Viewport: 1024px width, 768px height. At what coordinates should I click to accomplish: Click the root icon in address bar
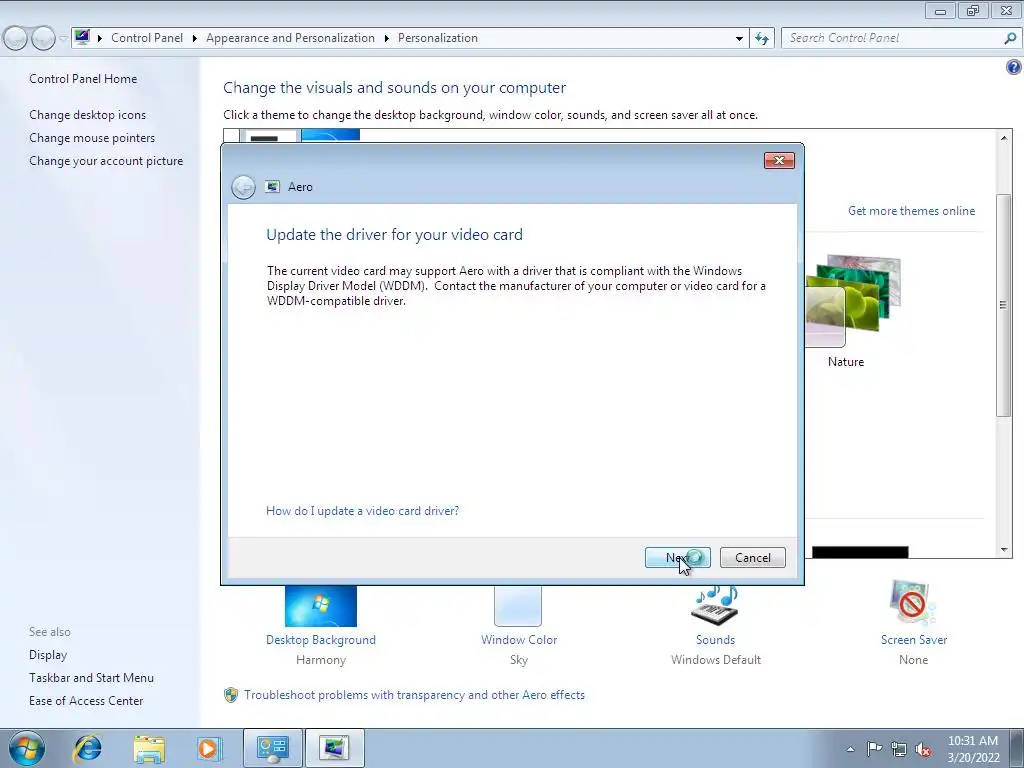click(82, 37)
